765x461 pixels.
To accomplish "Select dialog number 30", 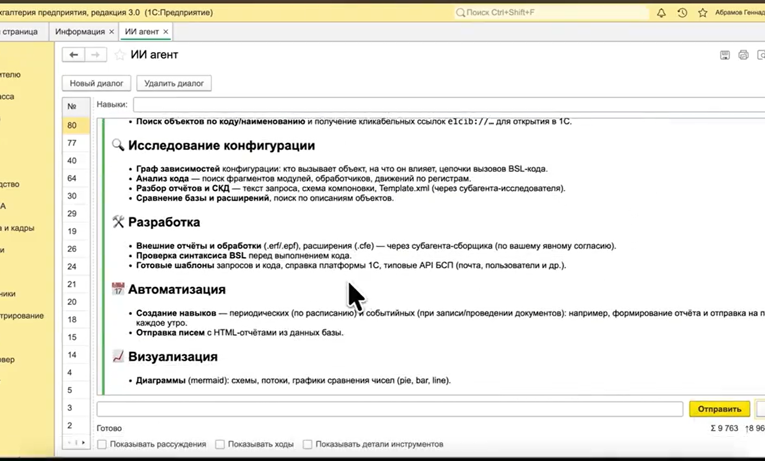I will (76, 196).
